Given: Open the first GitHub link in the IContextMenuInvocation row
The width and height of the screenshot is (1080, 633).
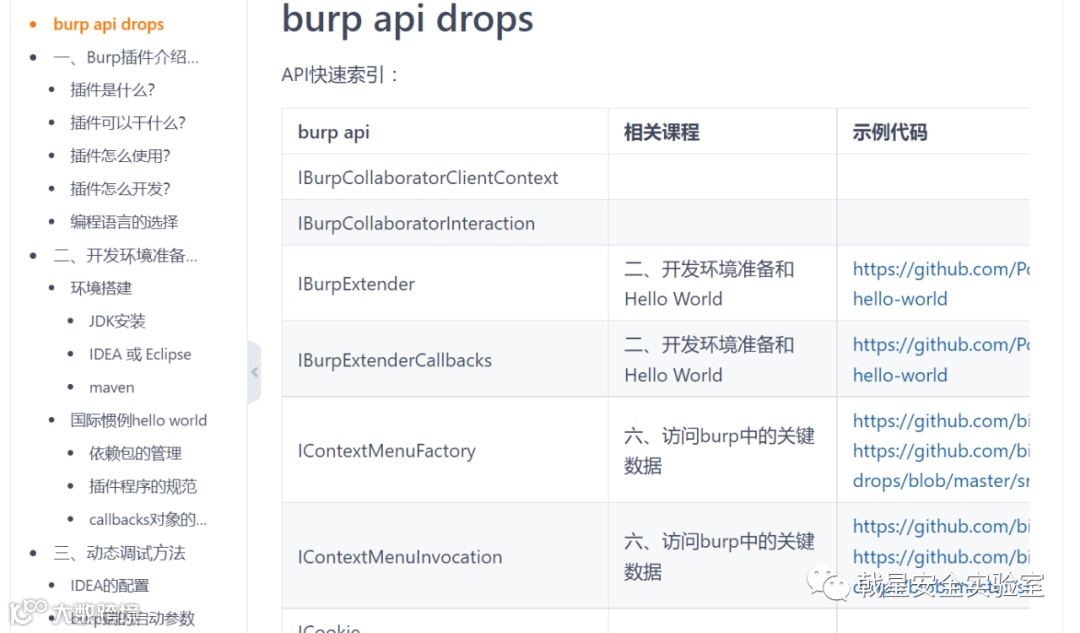Looking at the screenshot, I should click(941, 526).
